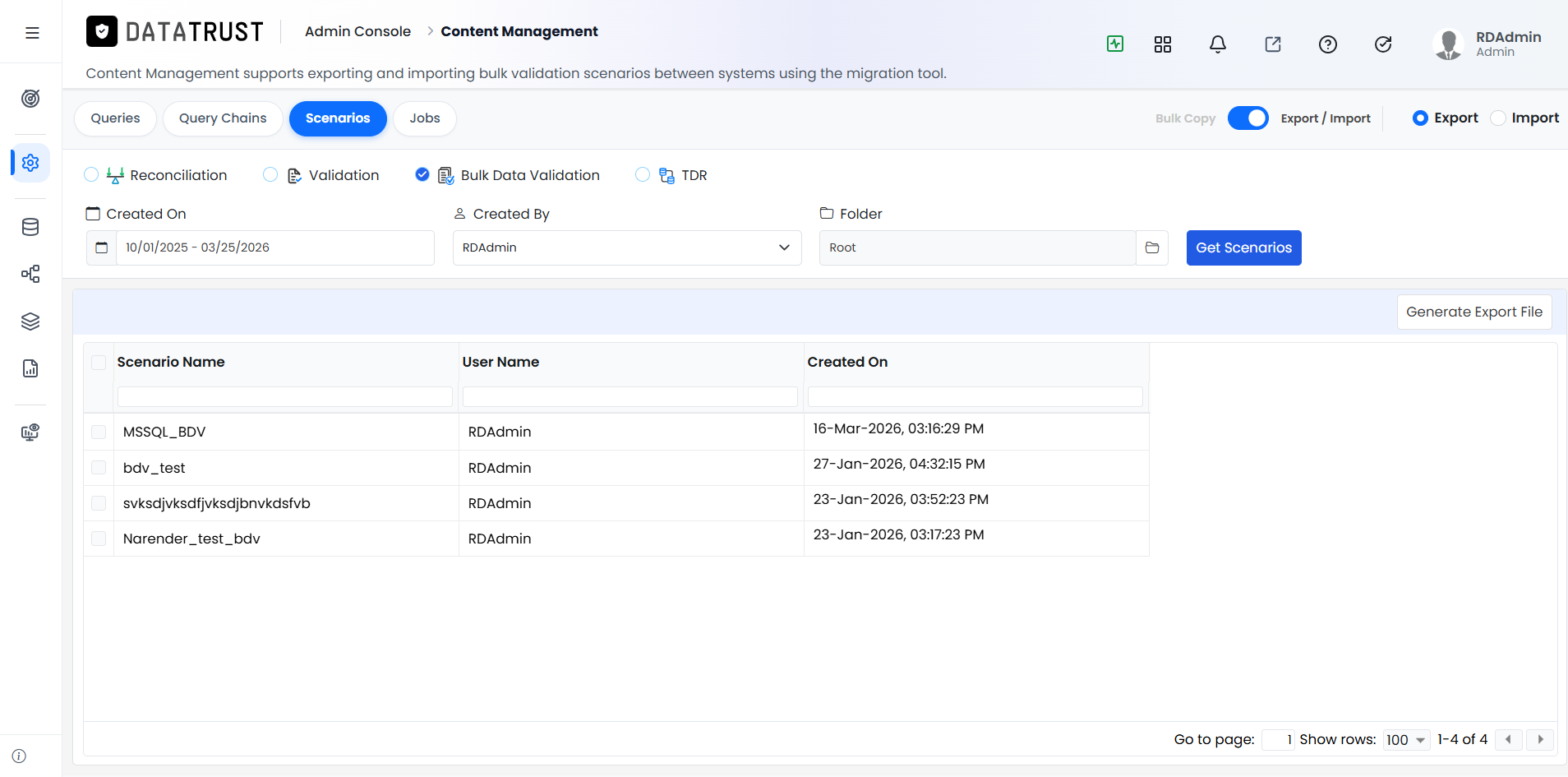Open the target dashboard sidebar icon
This screenshot has width=1568, height=777.
coord(30,99)
